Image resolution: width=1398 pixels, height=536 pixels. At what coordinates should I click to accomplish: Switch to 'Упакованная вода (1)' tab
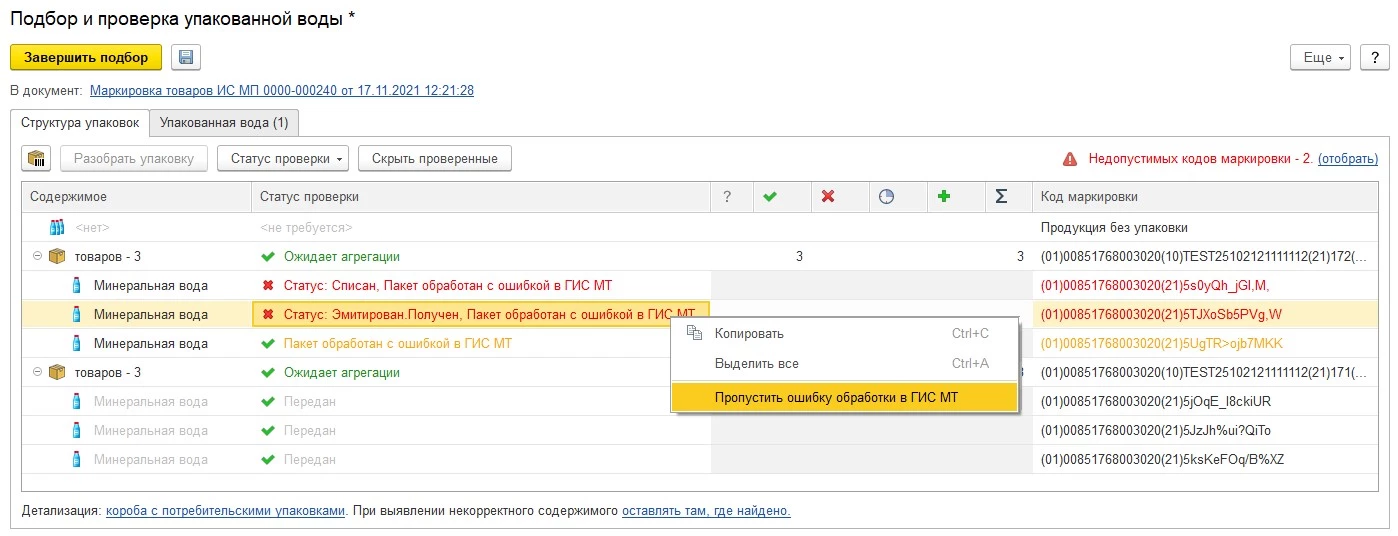point(223,123)
